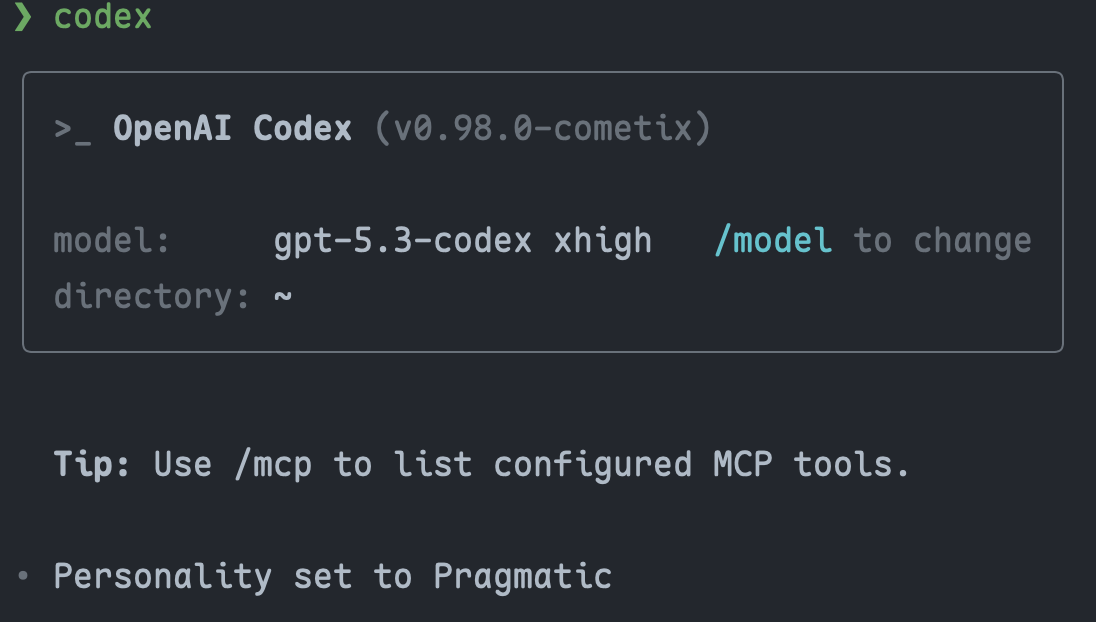Click the tilde home directory symbol
Image resolution: width=1096 pixels, height=622 pixels.
click(282, 296)
